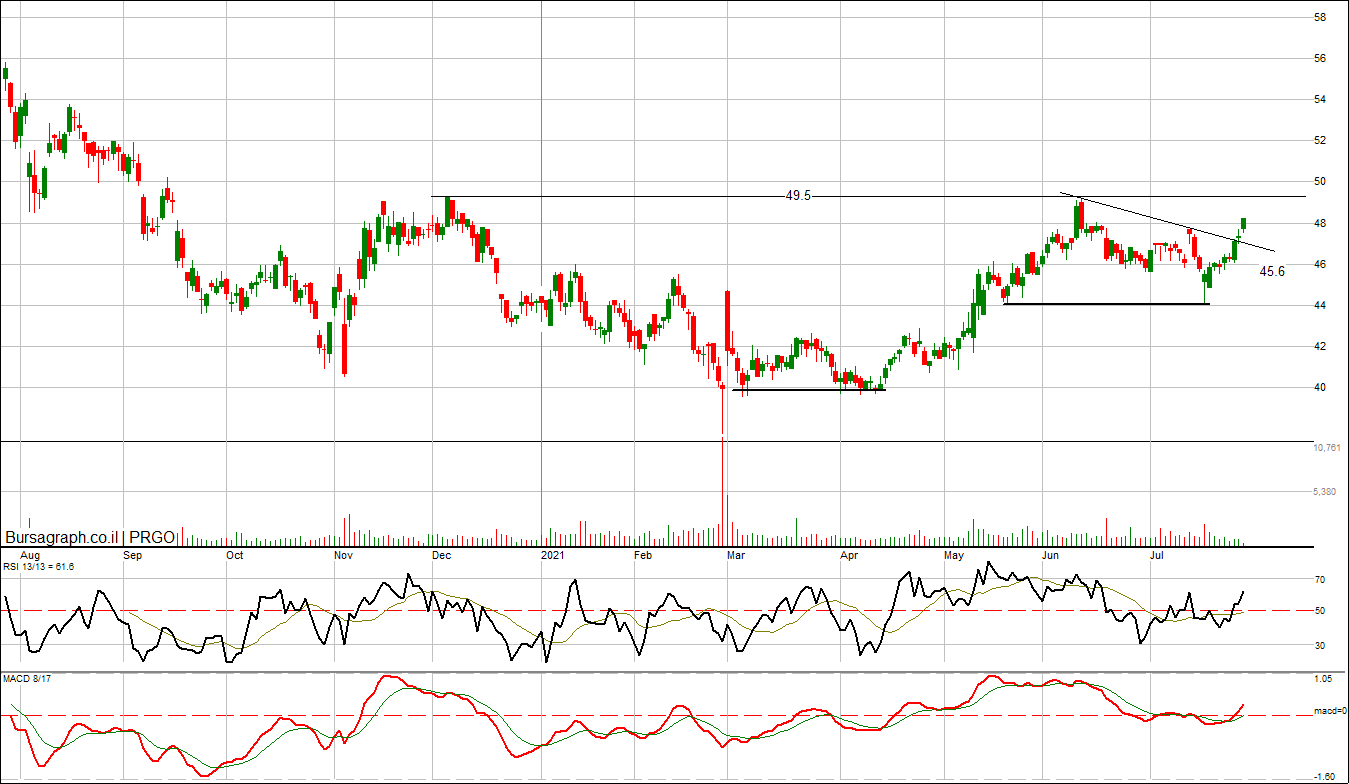Click the 58 value on price axis

click(x=1320, y=18)
